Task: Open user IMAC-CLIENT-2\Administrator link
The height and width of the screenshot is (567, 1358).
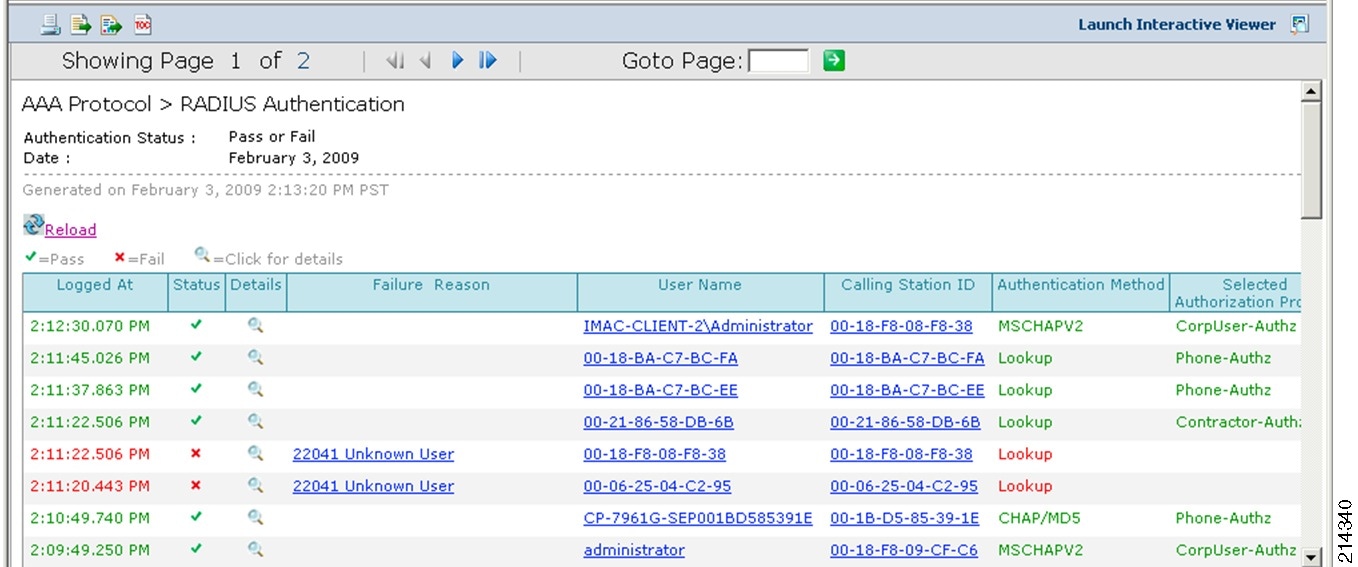Action: point(698,326)
